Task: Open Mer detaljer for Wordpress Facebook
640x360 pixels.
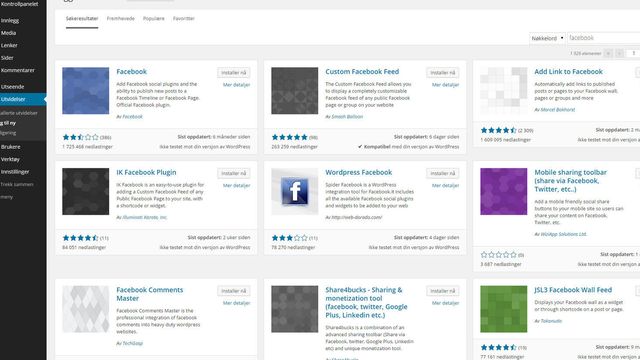Action: [x=445, y=186]
